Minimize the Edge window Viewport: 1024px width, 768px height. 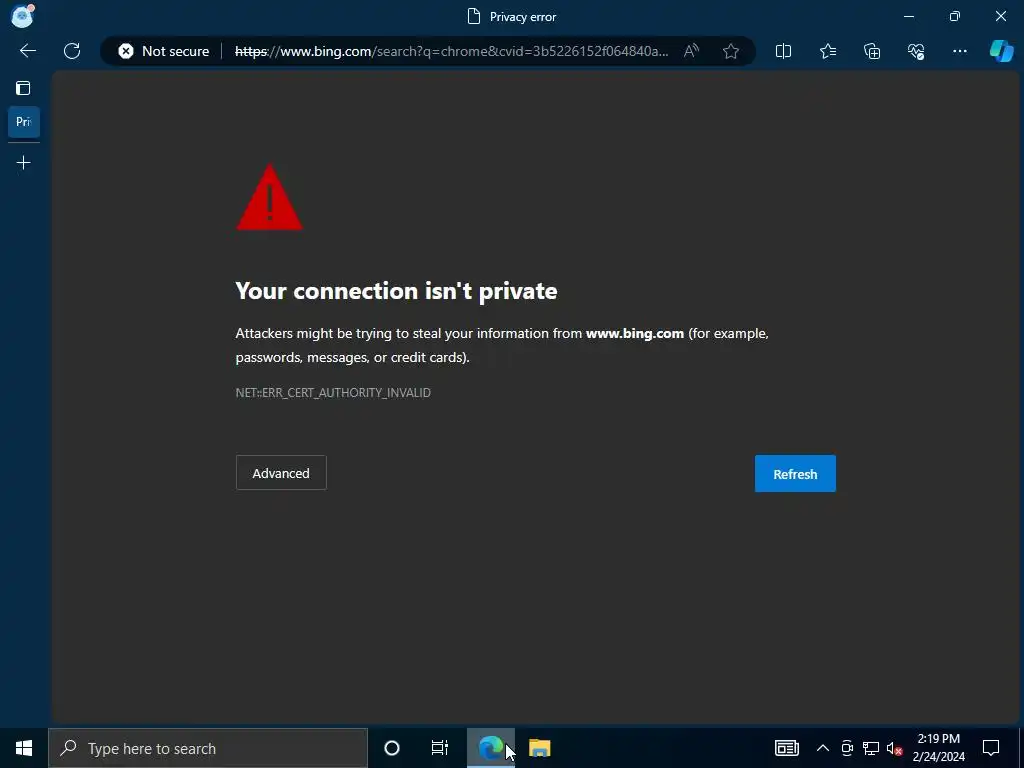908,16
